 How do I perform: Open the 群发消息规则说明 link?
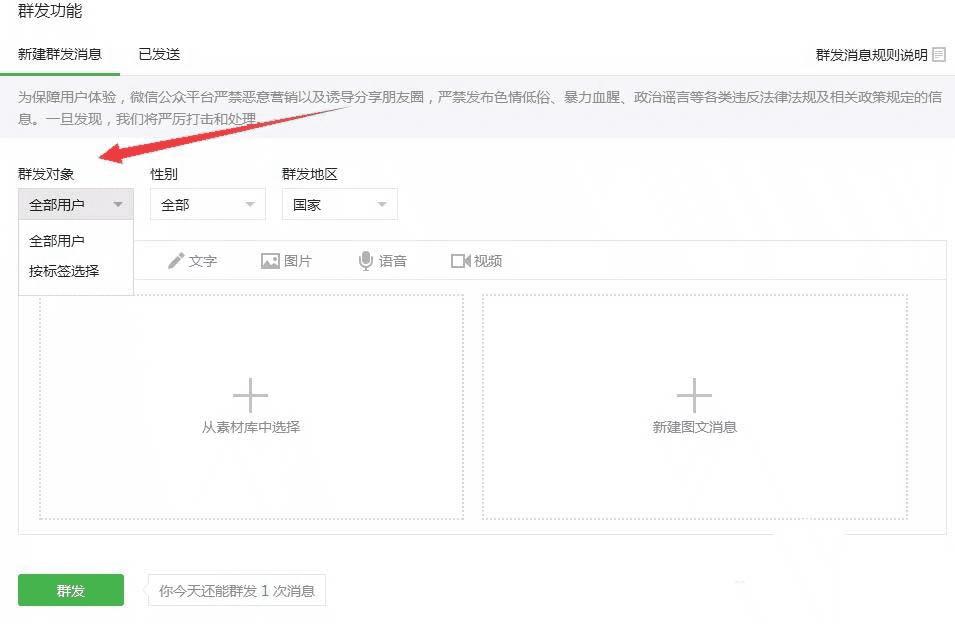(871, 55)
